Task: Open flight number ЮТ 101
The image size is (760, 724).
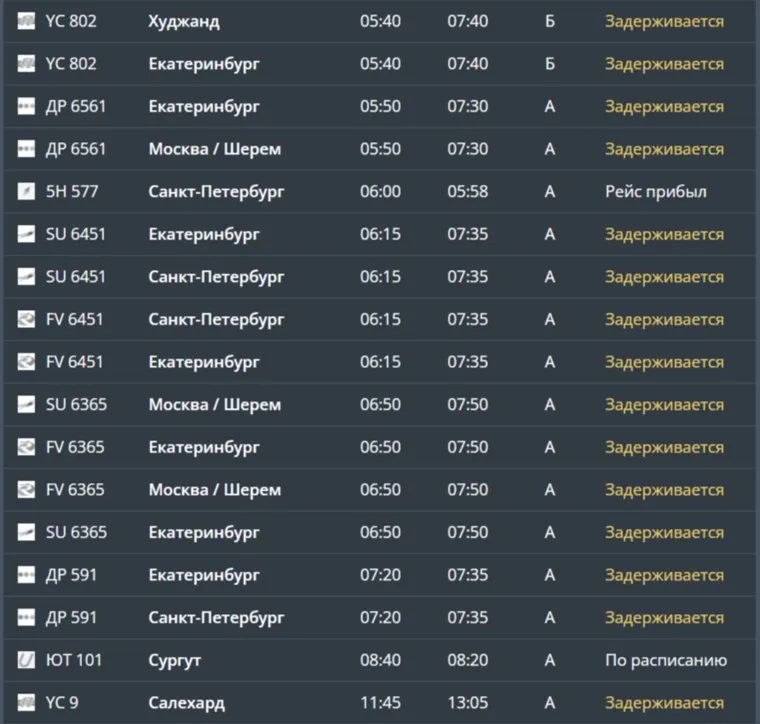Action: tap(74, 660)
